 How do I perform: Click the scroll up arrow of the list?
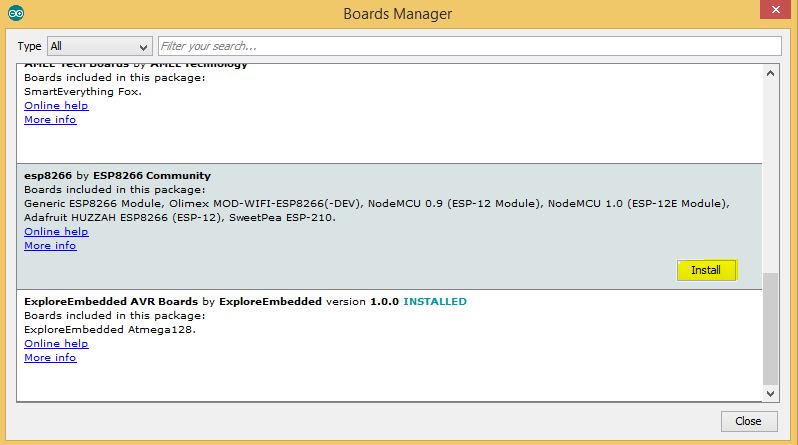771,73
